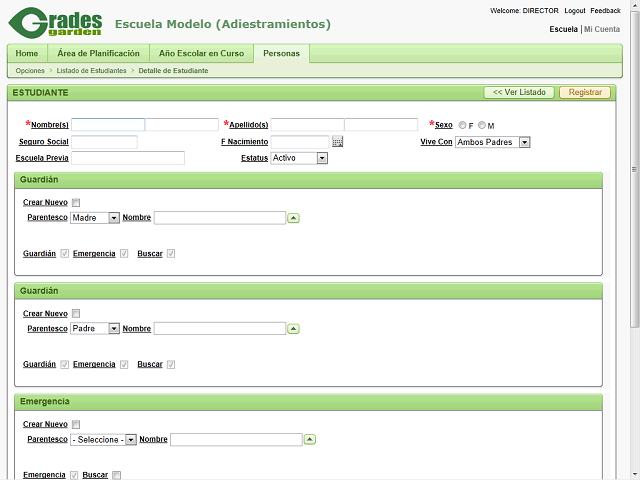Screen dimensions: 640x480
Task: Open the Estatus dropdown
Action: click(x=299, y=158)
